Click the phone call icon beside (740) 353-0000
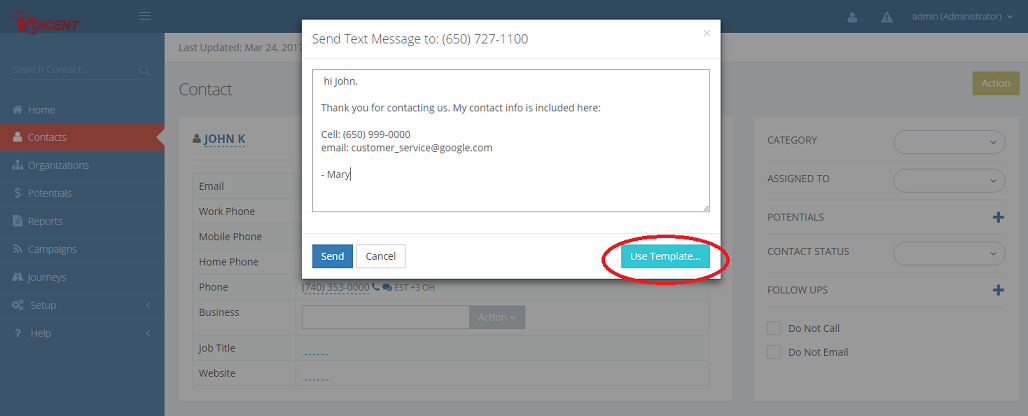1028x416 pixels. (x=376, y=287)
